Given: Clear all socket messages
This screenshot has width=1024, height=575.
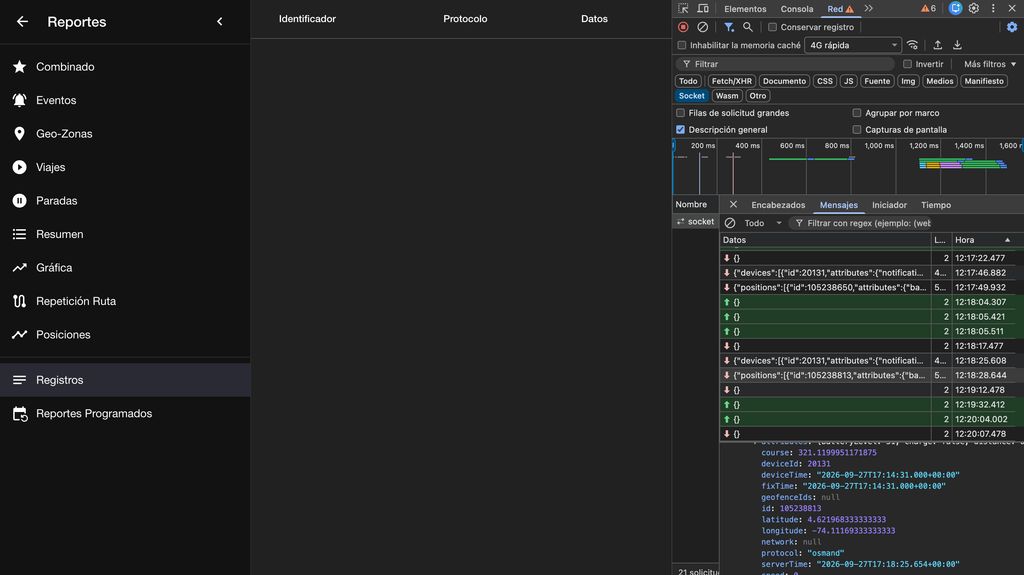Looking at the screenshot, I should coord(730,223).
